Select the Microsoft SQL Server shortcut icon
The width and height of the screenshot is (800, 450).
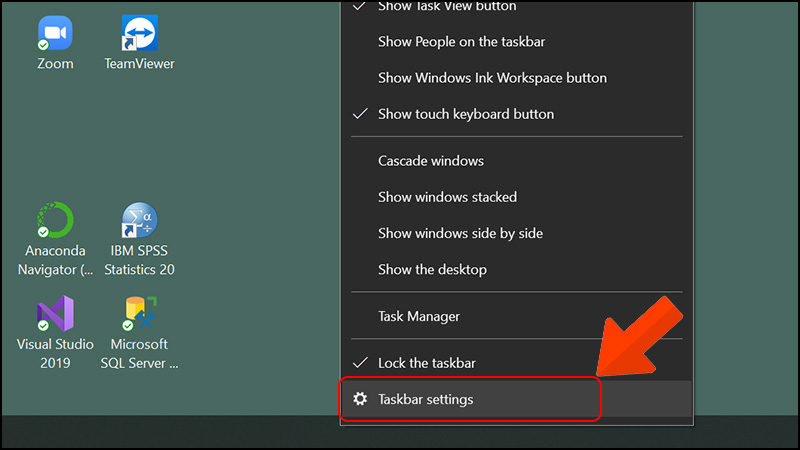coord(139,313)
